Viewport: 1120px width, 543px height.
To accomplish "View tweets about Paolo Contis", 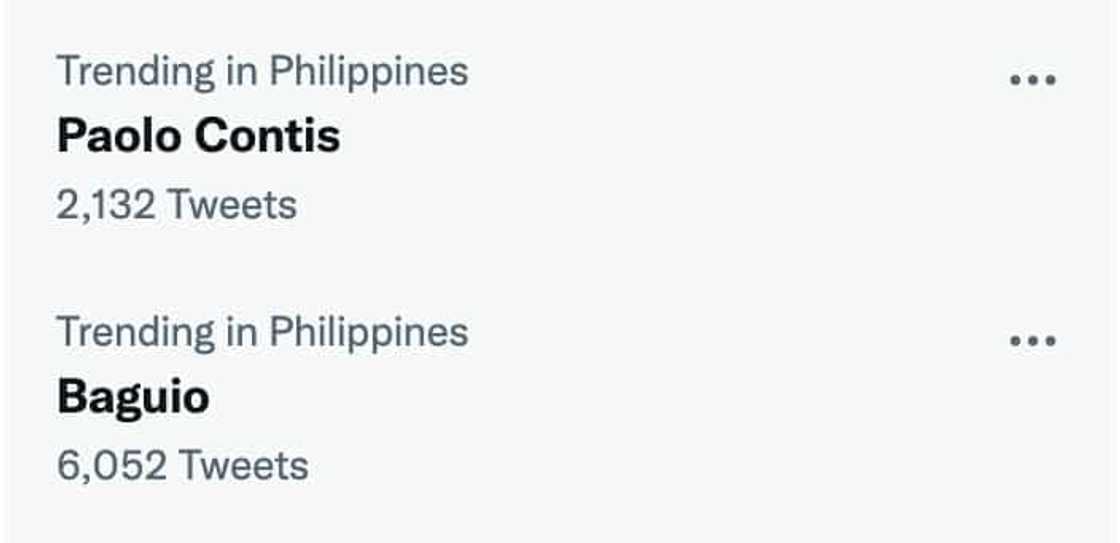I will 198,136.
